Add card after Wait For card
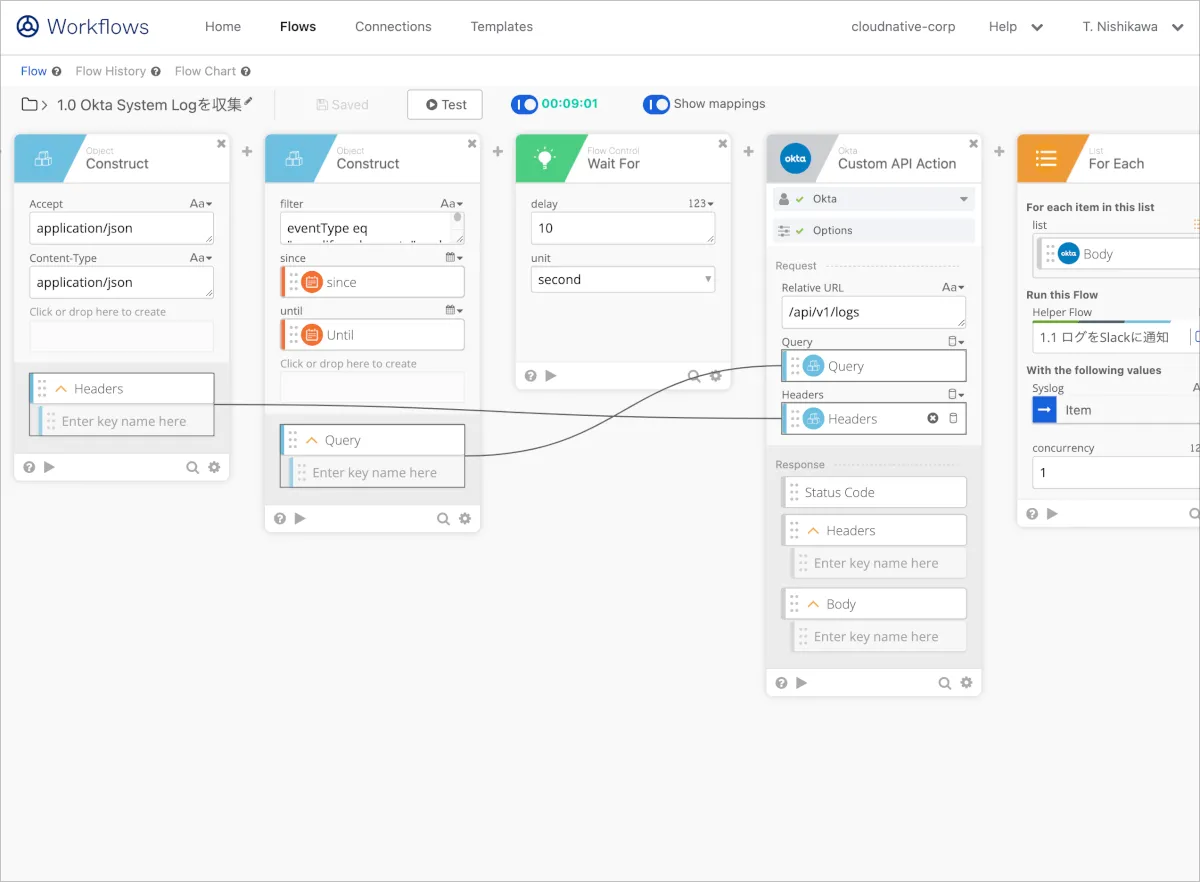The height and width of the screenshot is (882, 1200). (749, 151)
